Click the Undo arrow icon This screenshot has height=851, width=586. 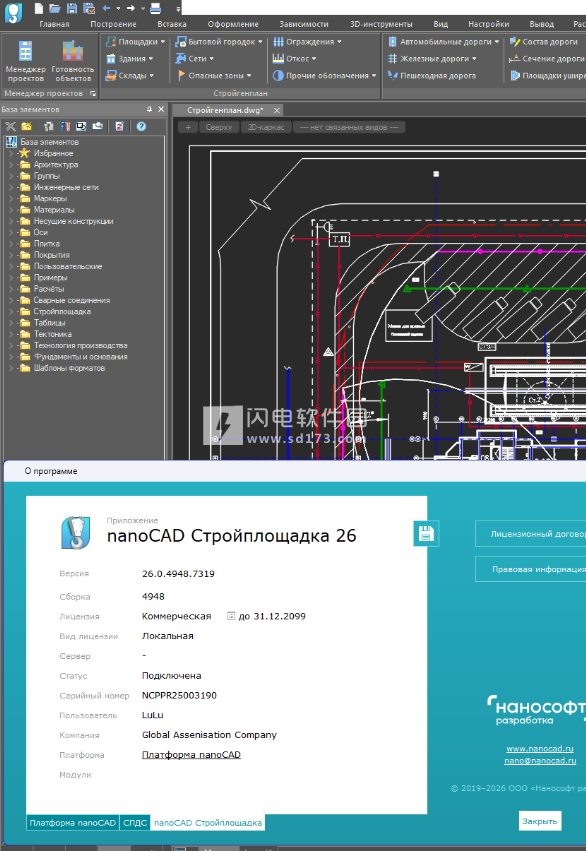pyautogui.click(x=106, y=8)
